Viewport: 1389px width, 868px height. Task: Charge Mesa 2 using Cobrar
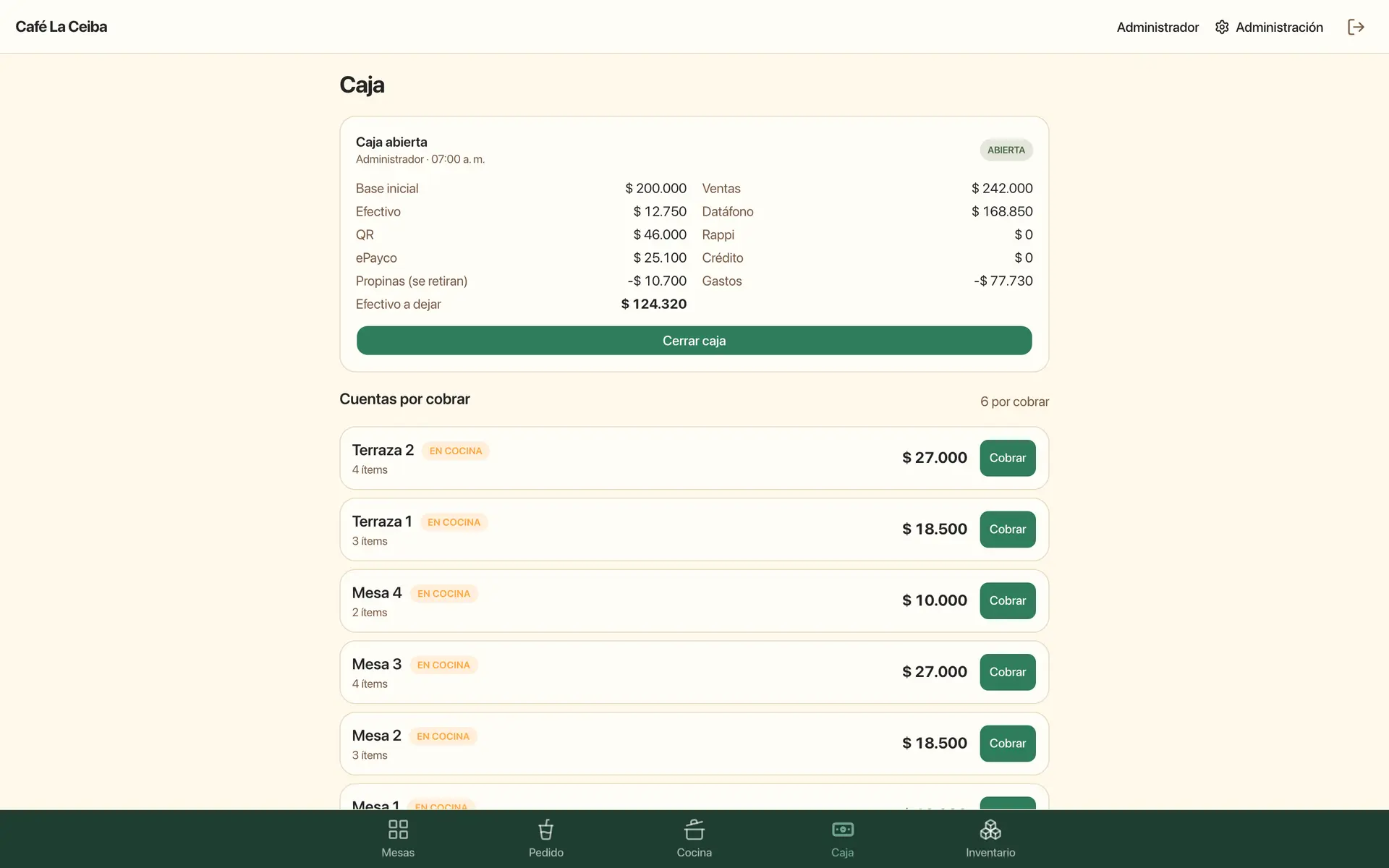coord(1008,744)
